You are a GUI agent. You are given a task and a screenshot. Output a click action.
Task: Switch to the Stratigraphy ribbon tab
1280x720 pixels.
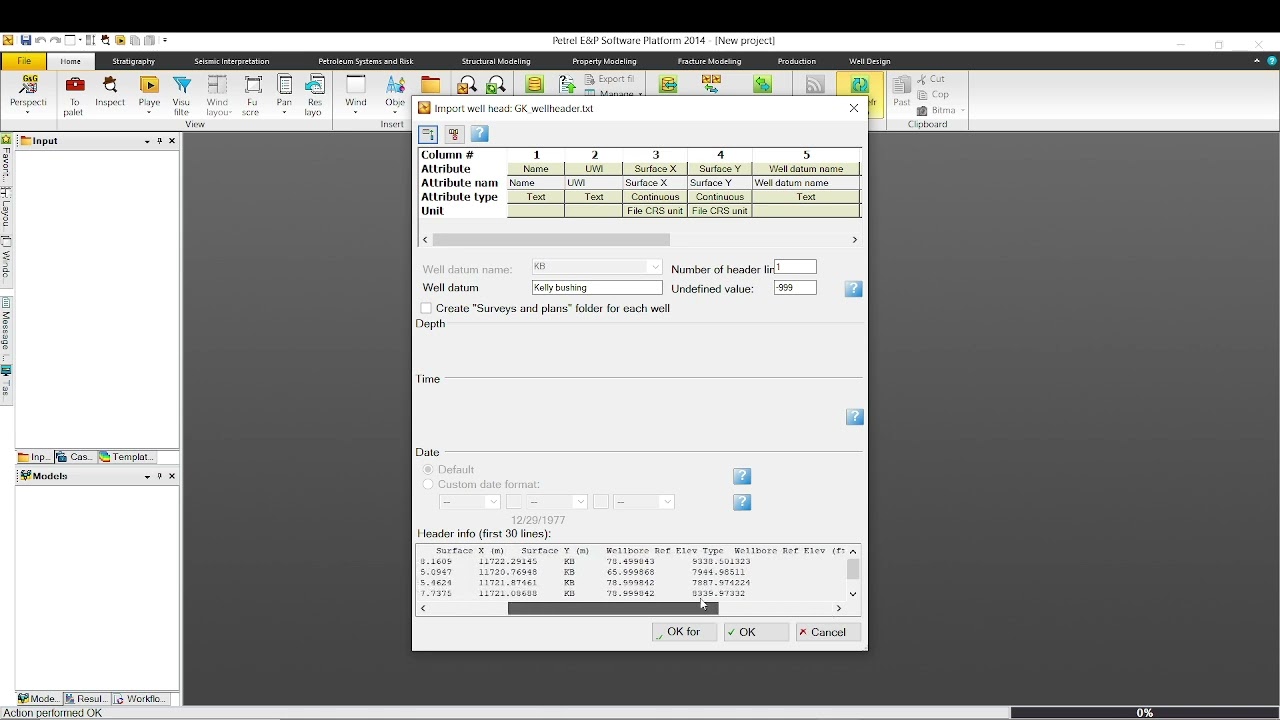(134, 61)
